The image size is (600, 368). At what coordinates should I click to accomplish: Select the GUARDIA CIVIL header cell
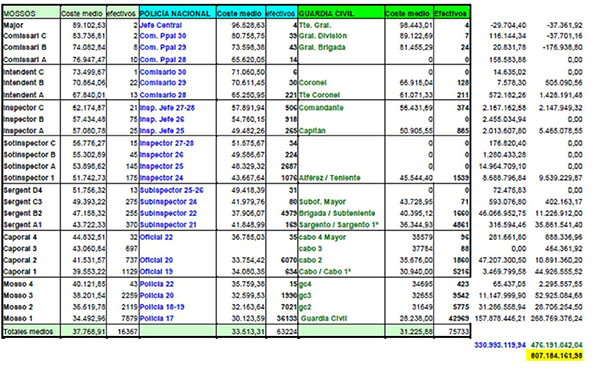(341, 13)
